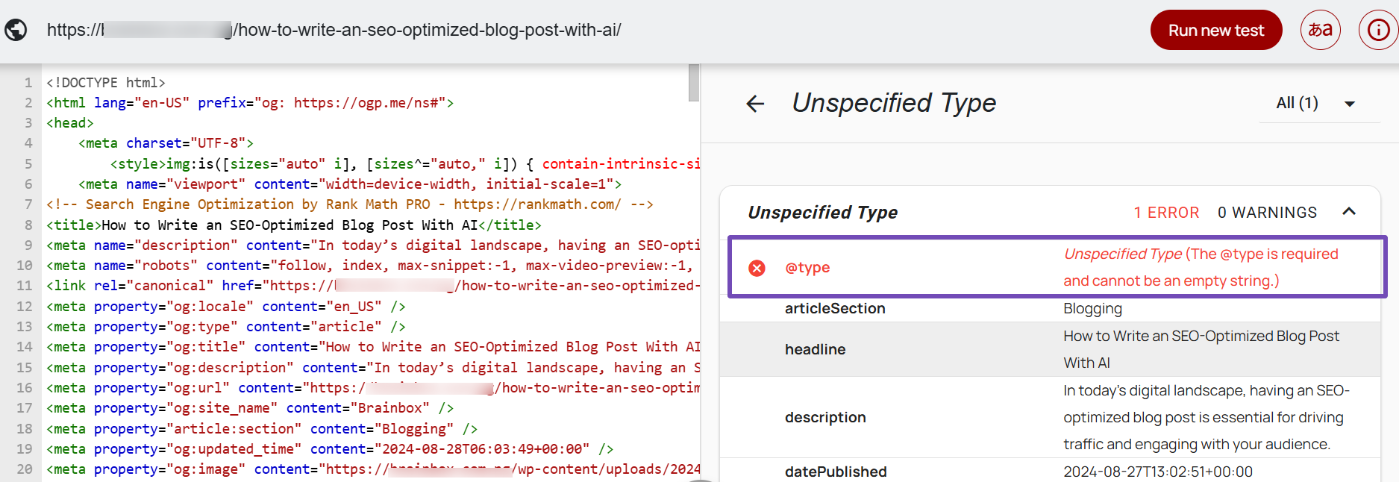
Task: Select the datePublished property row
Action: click(1050, 471)
